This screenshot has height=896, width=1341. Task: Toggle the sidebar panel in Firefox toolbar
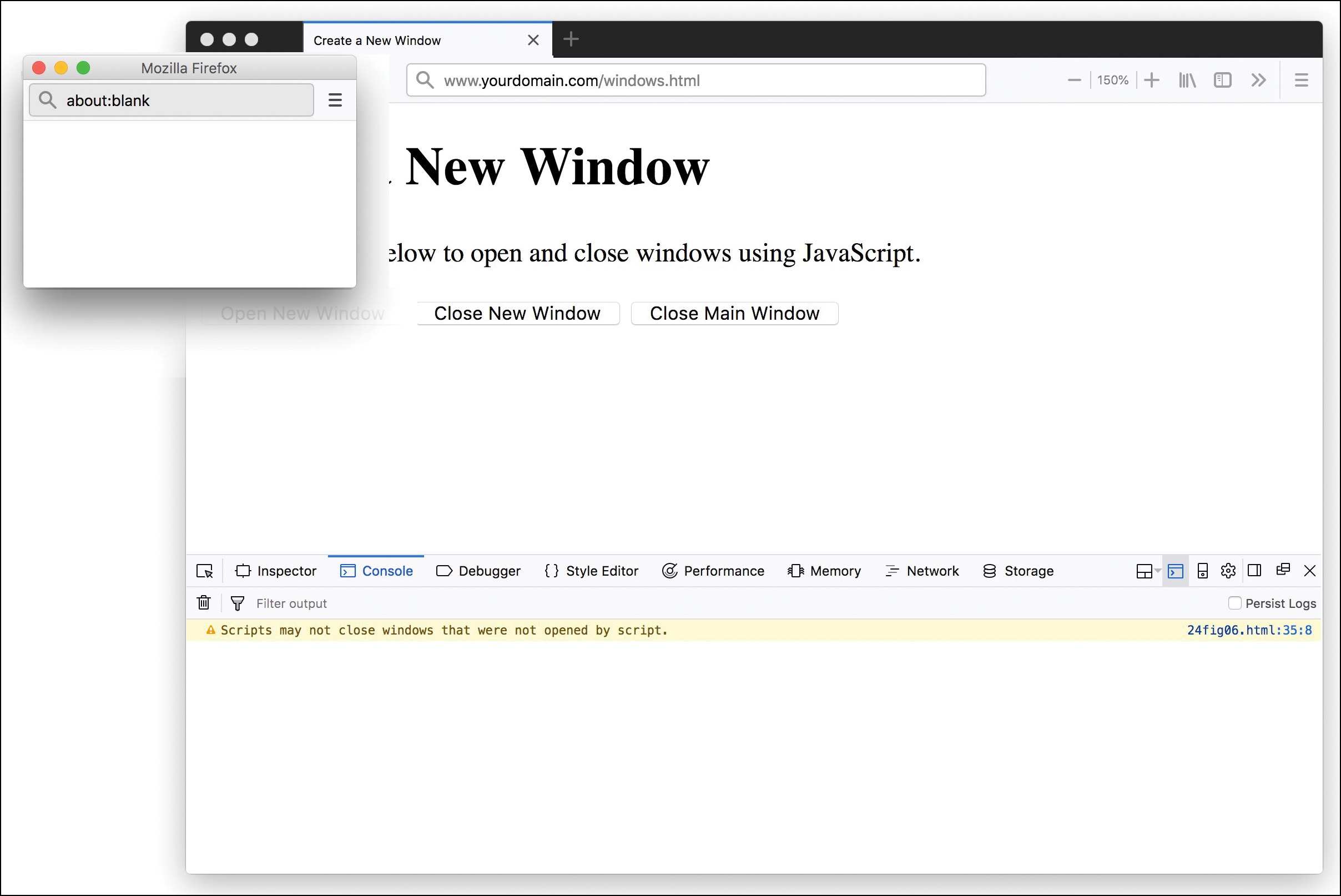[x=1223, y=79]
